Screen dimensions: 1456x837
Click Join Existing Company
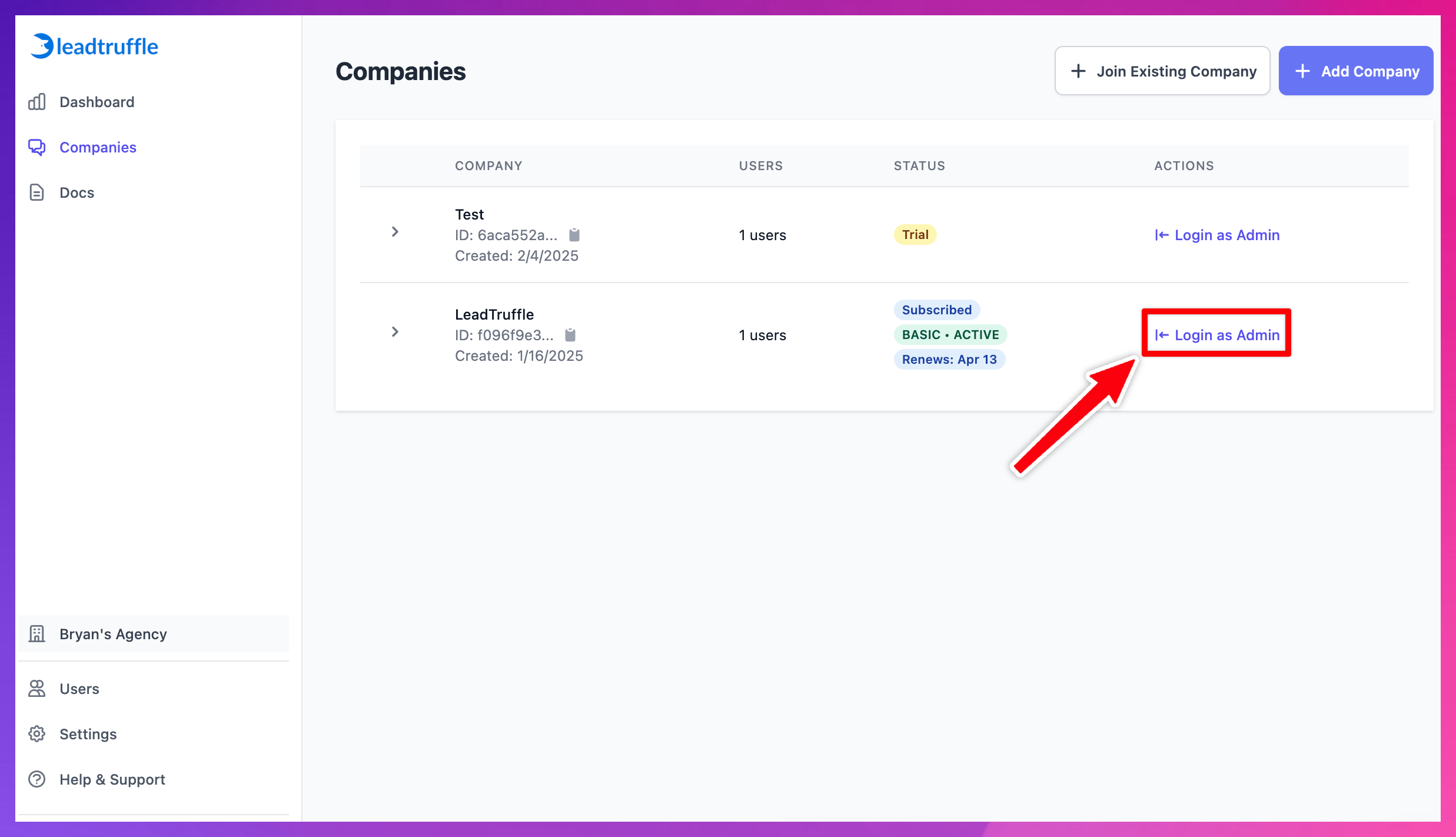1161,71
